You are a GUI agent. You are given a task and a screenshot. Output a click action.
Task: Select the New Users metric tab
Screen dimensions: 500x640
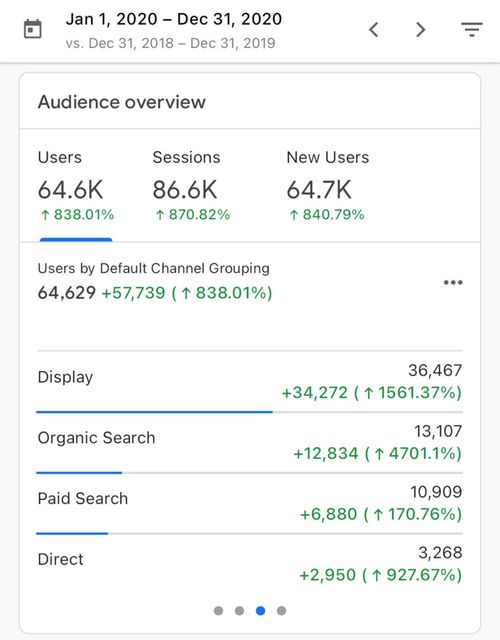tap(328, 186)
